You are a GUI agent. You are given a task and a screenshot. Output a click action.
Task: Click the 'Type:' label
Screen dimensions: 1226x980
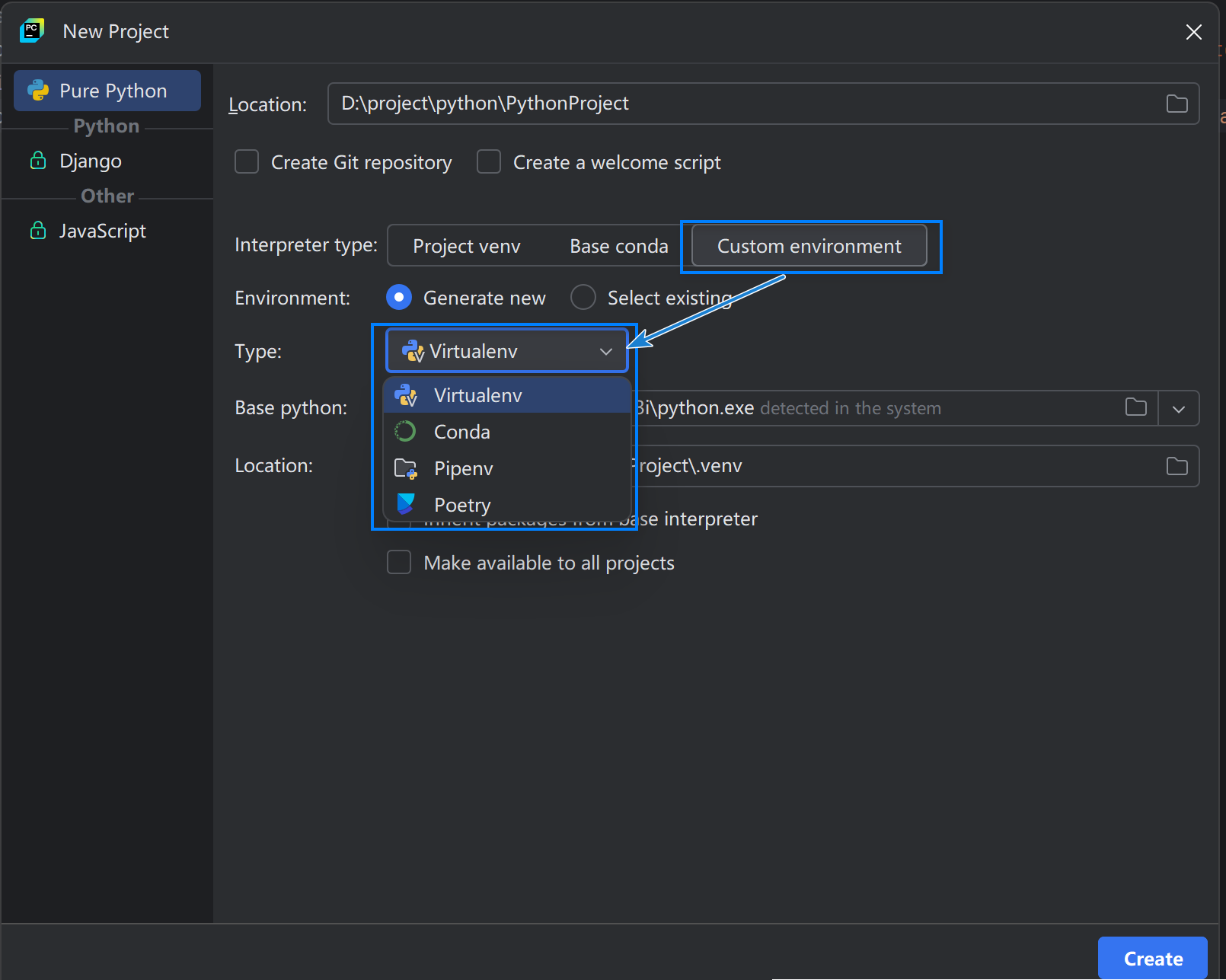click(258, 351)
